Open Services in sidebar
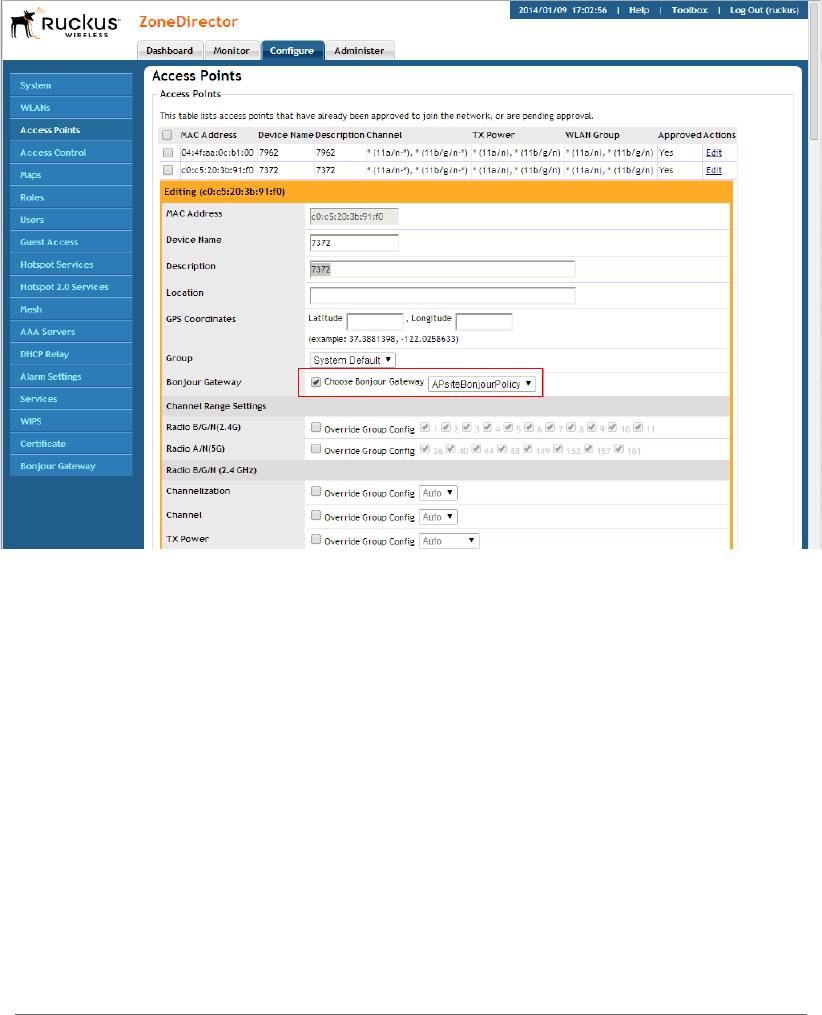This screenshot has width=822, height=1015. [71, 399]
